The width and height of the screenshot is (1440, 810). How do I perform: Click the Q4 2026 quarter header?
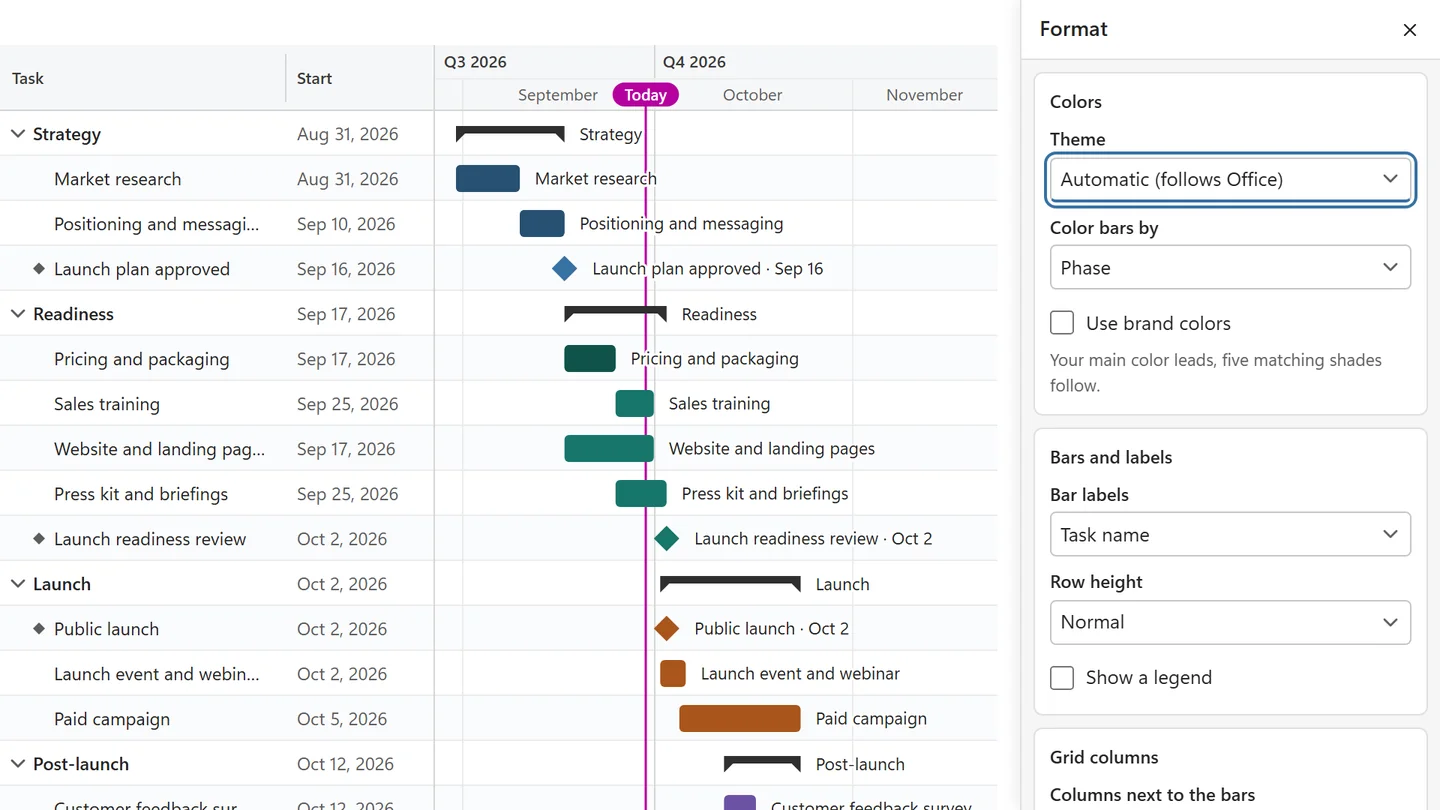[694, 62]
